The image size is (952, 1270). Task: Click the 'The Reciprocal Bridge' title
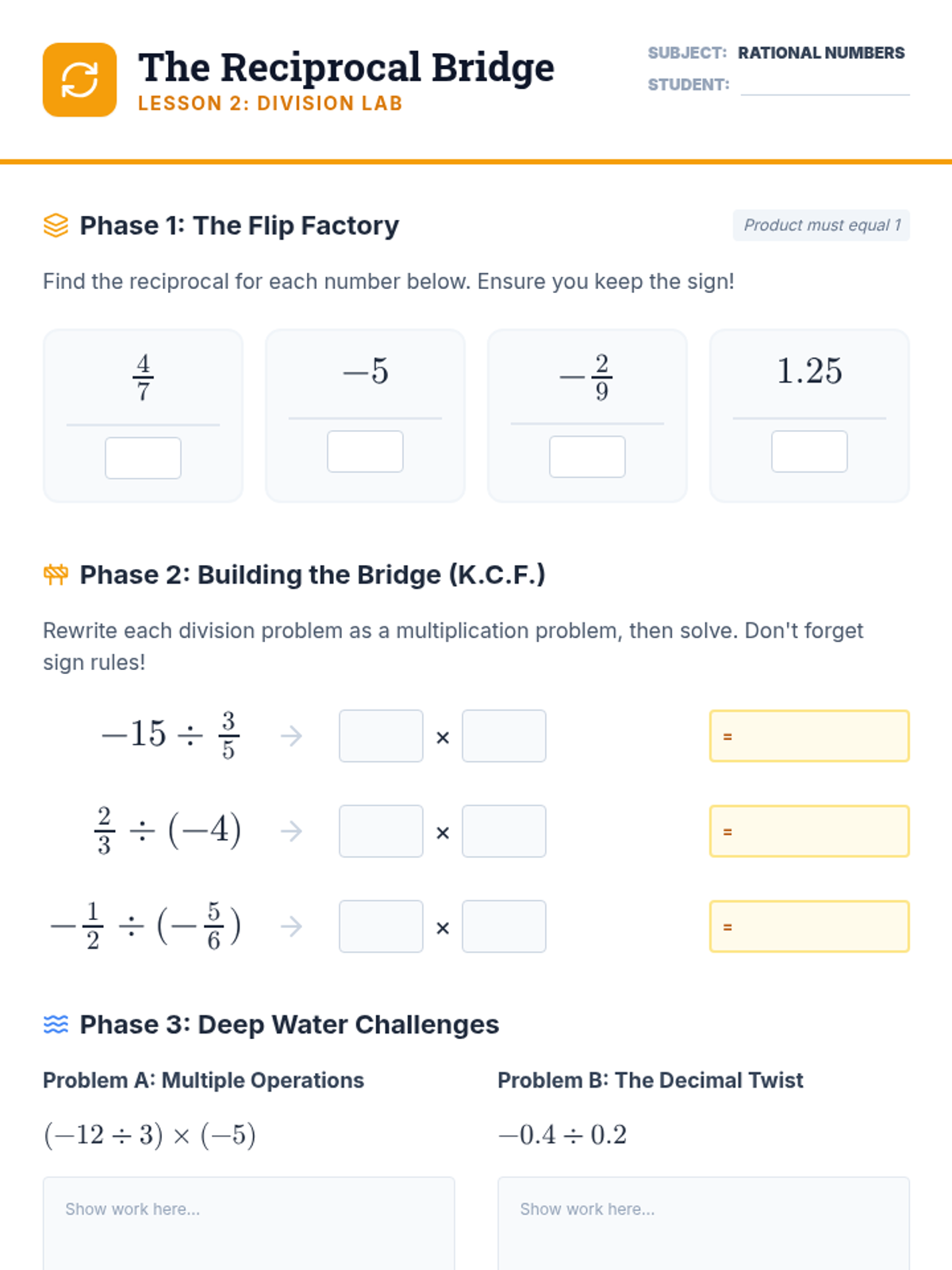346,67
